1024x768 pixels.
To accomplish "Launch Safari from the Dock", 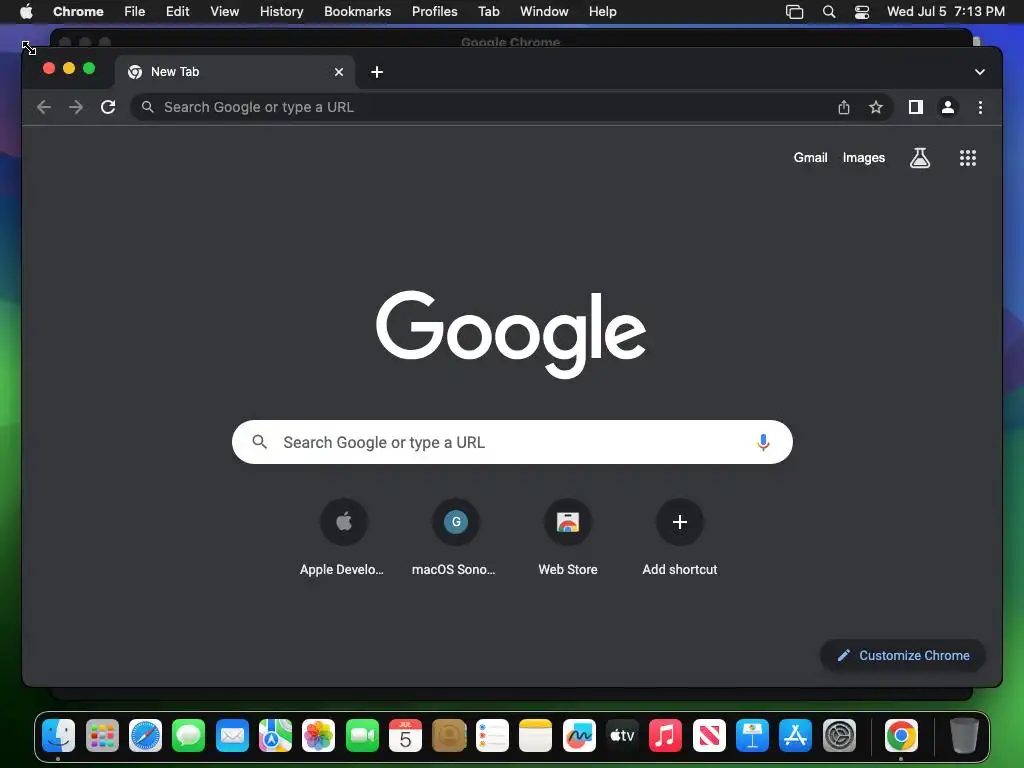I will (145, 736).
